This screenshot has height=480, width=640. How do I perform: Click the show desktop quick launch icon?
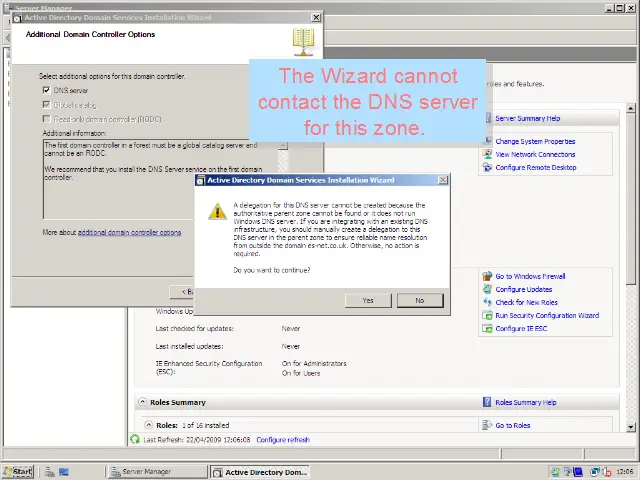coord(64,472)
